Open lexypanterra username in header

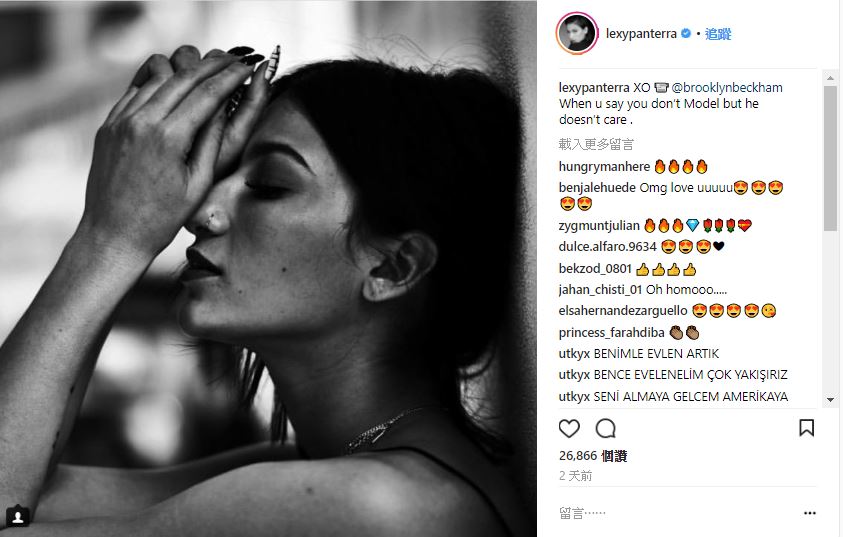coord(641,34)
